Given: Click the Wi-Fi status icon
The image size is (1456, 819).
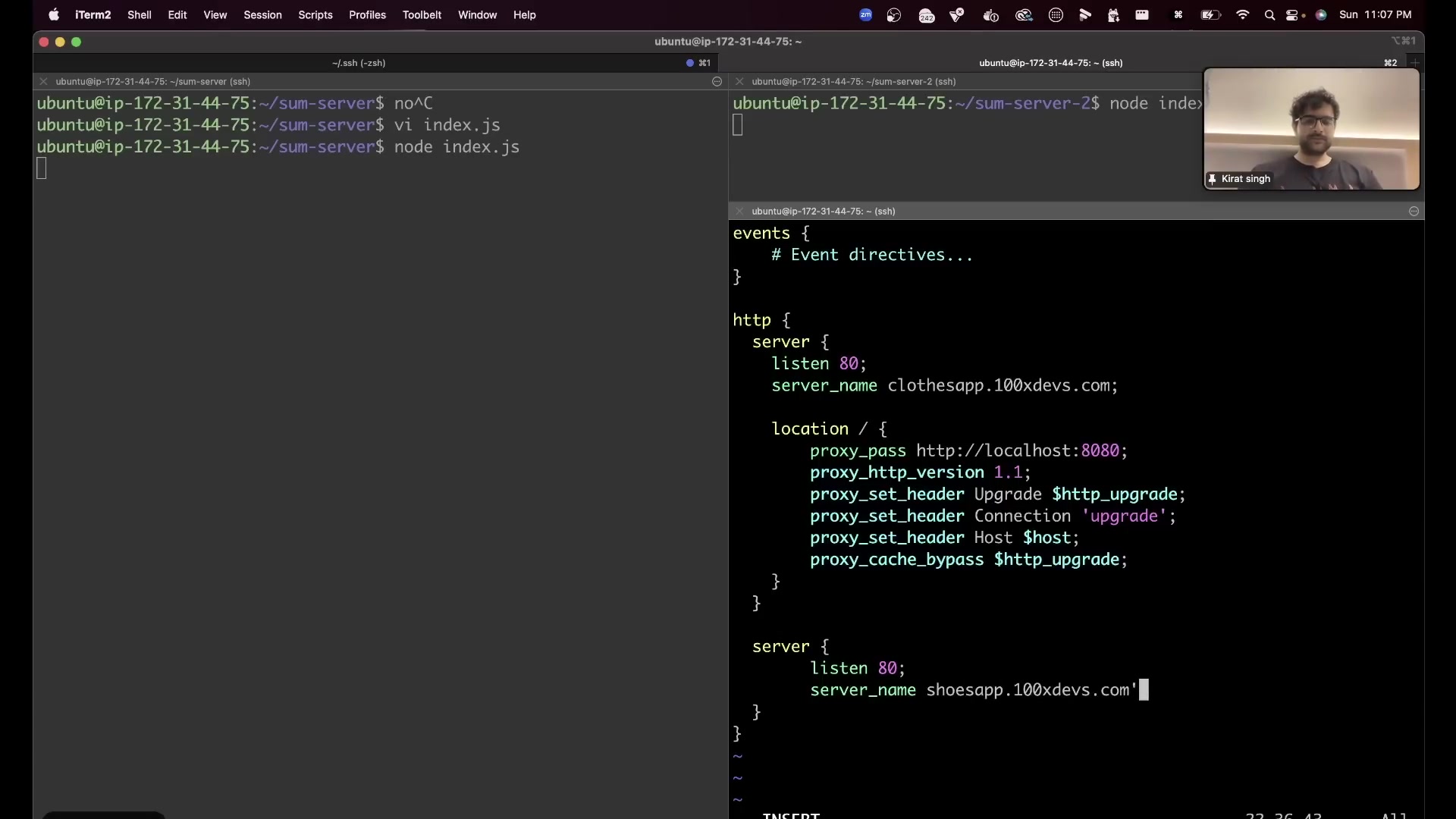Looking at the screenshot, I should [1242, 14].
